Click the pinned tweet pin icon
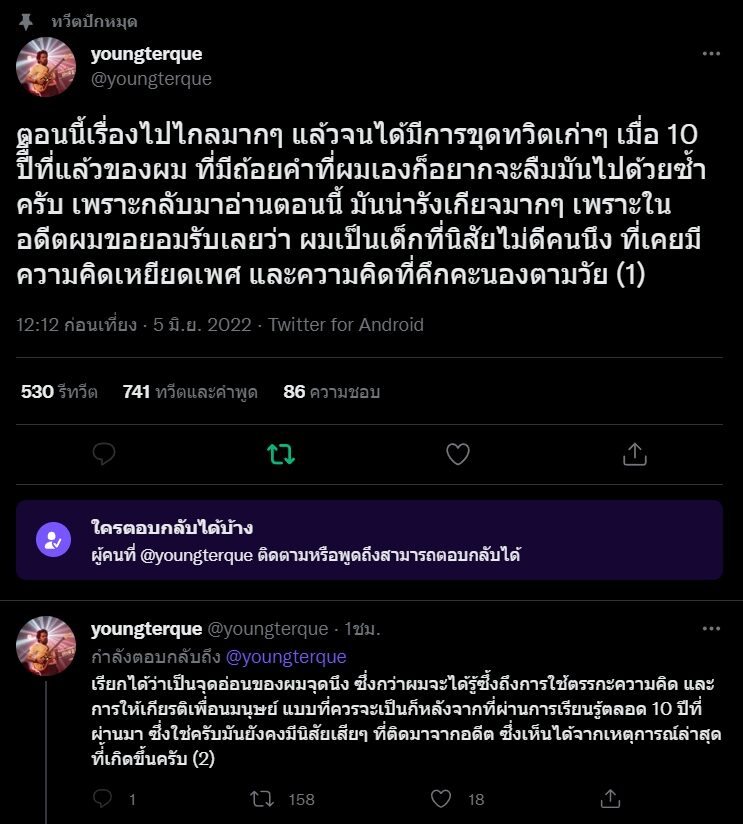The height and width of the screenshot is (824, 743). pos(26,22)
